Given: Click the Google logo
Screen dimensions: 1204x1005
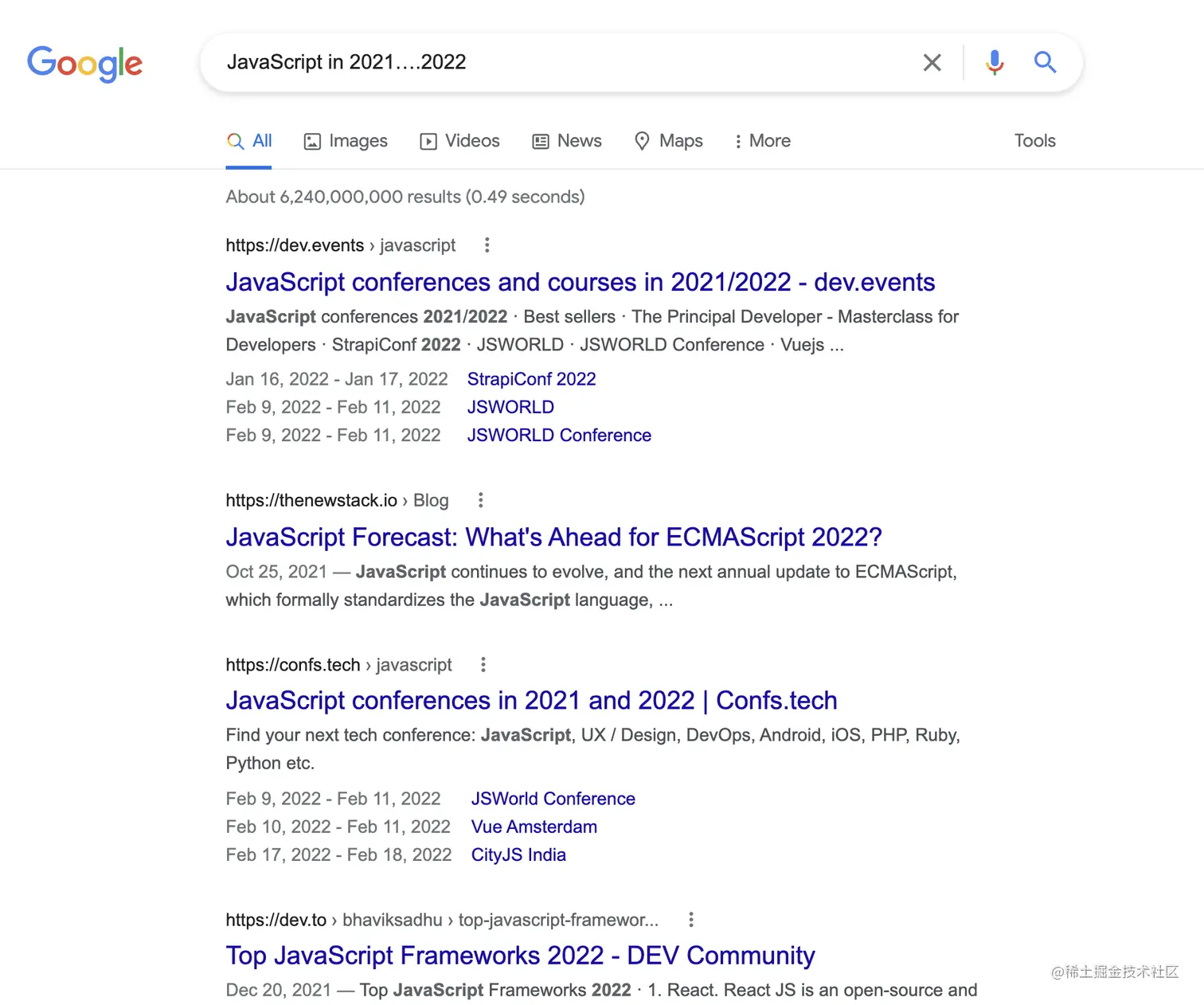Looking at the screenshot, I should [x=85, y=64].
